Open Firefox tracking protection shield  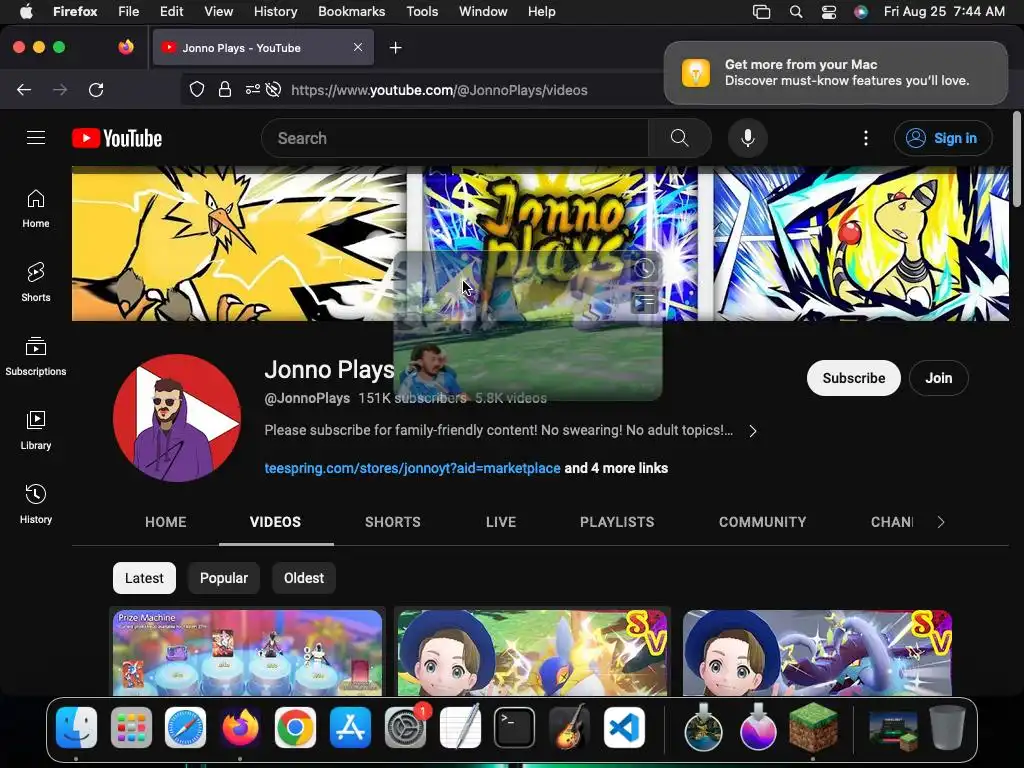(197, 89)
